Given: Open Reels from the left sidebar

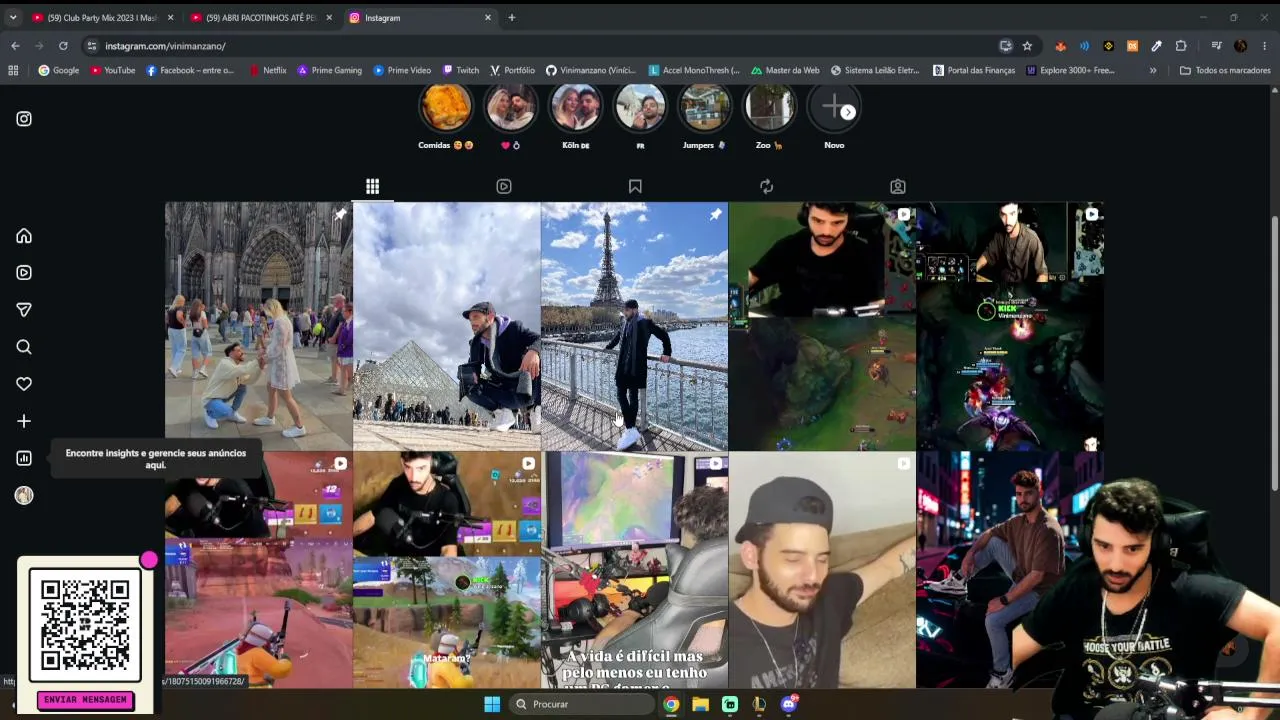Looking at the screenshot, I should click(24, 273).
